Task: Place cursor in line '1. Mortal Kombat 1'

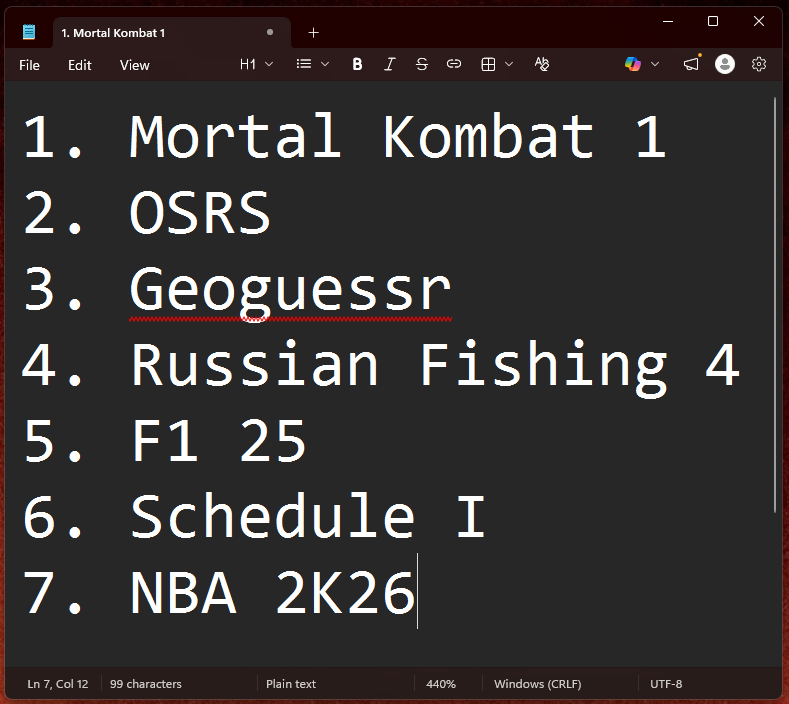Action: [345, 136]
